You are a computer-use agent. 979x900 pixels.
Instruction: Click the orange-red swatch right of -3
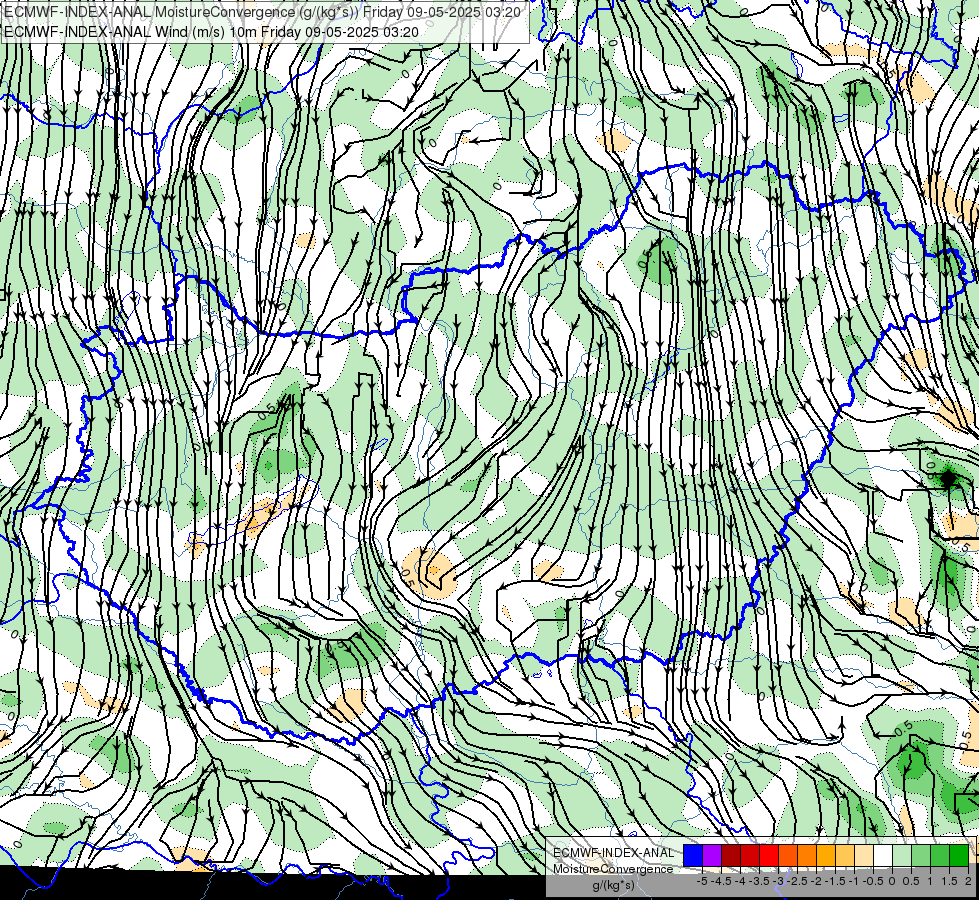(788, 855)
